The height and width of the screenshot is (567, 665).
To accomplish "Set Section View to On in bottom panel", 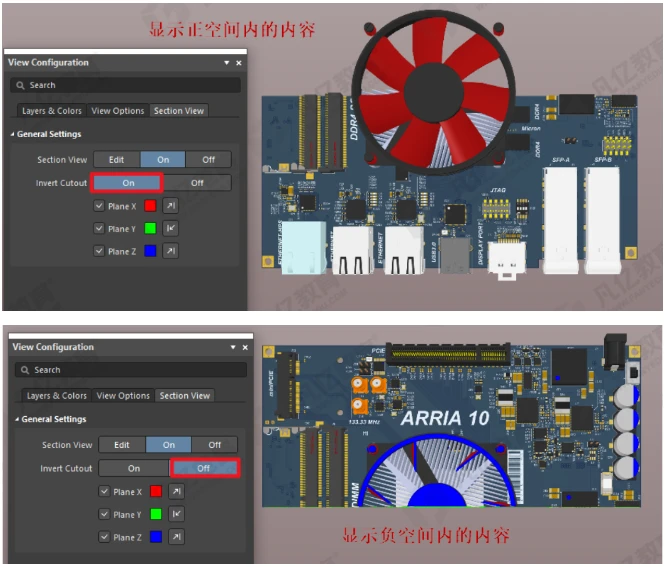I will (x=168, y=445).
